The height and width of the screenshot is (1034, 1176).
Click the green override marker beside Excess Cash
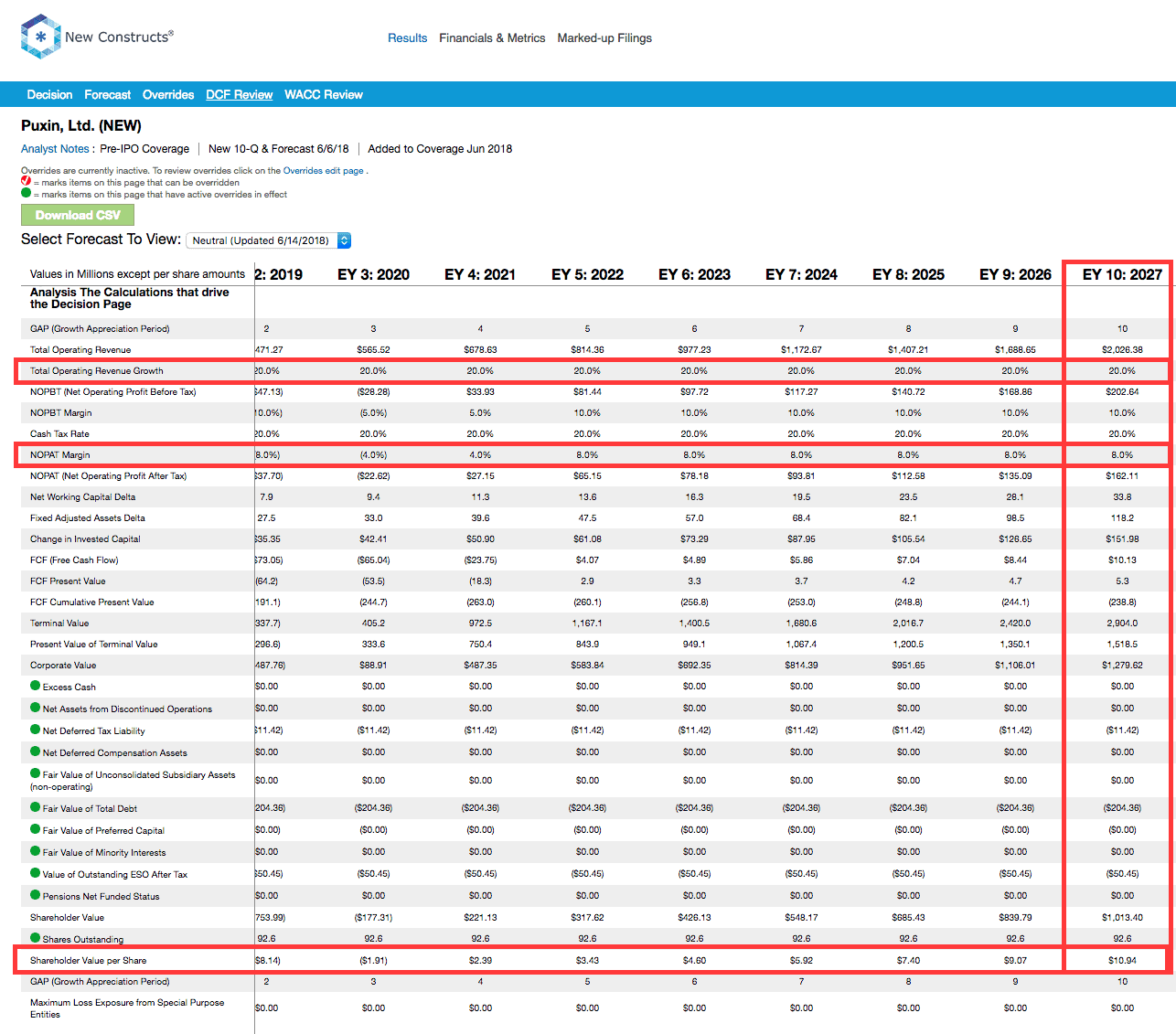click(36, 686)
